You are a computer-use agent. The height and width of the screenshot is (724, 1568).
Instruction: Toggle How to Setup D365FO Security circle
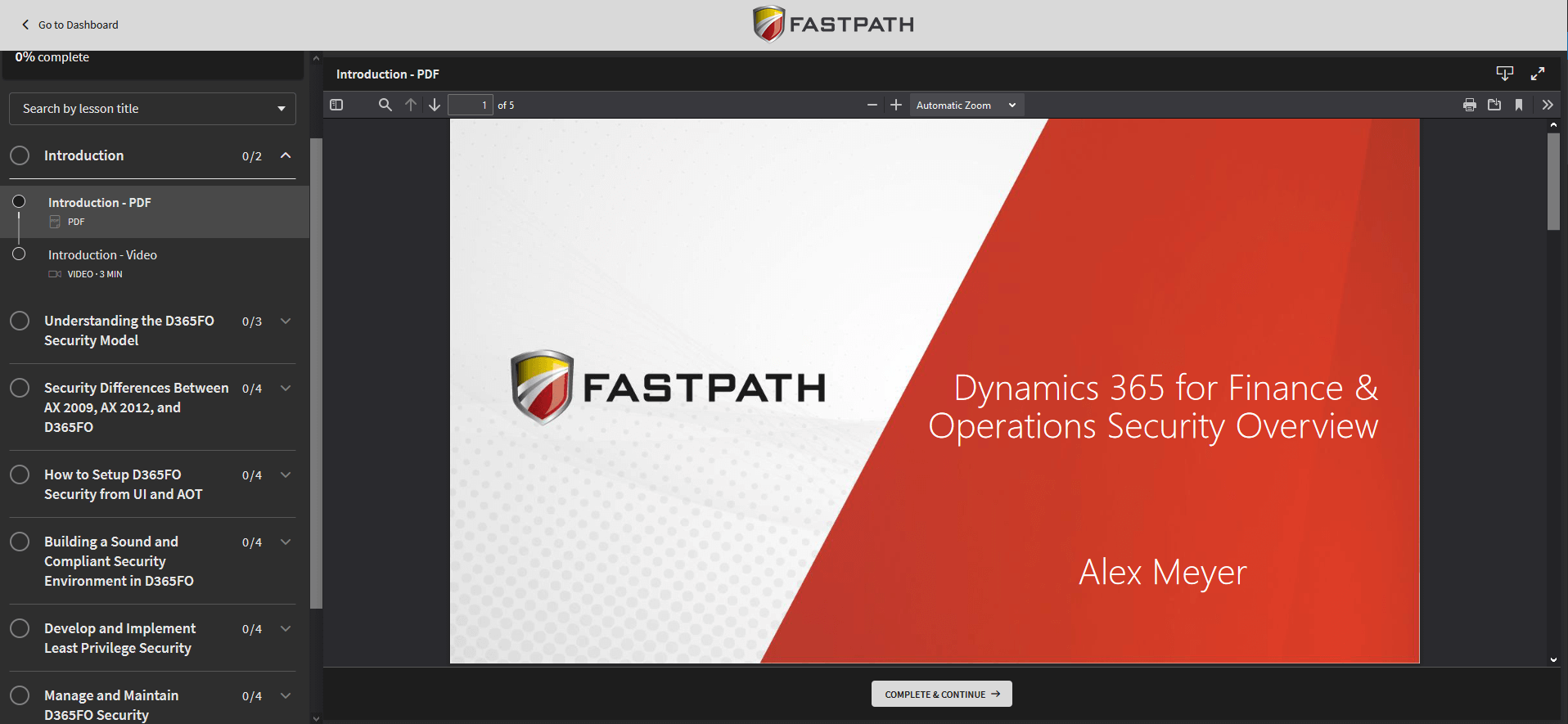[20, 474]
